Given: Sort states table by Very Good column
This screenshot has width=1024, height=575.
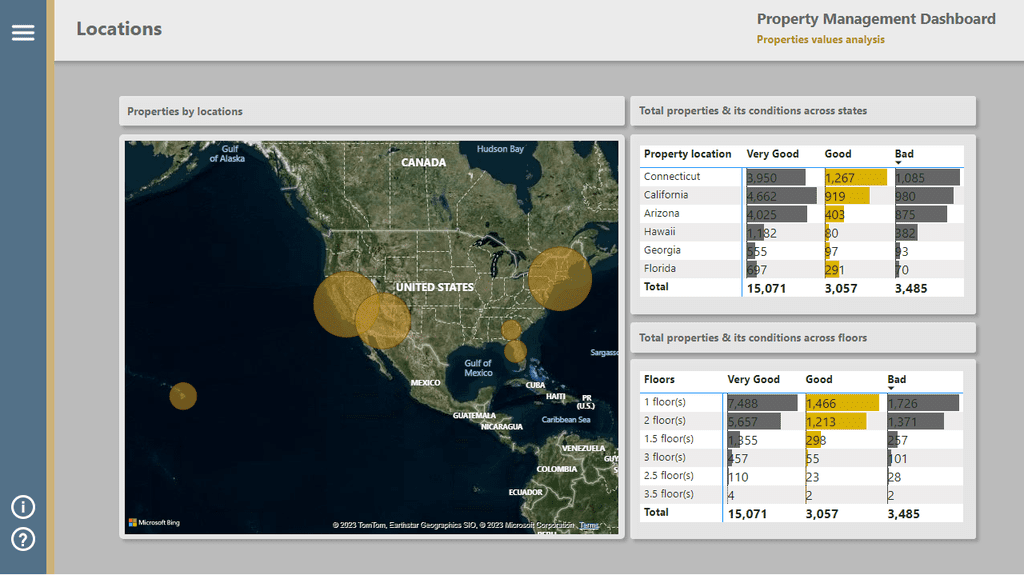Looking at the screenshot, I should pos(773,154).
